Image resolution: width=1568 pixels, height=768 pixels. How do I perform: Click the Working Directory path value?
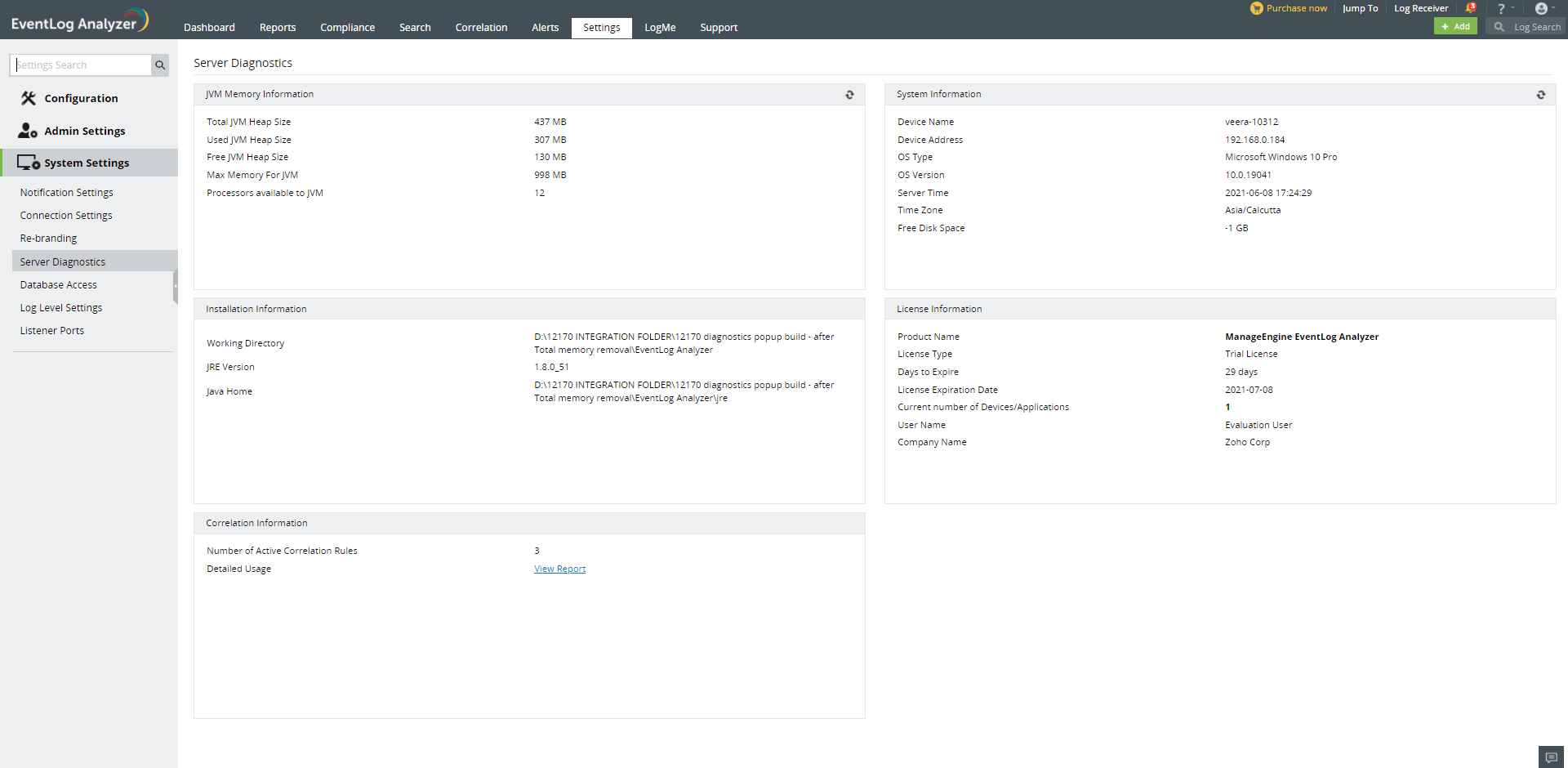pyautogui.click(x=684, y=343)
